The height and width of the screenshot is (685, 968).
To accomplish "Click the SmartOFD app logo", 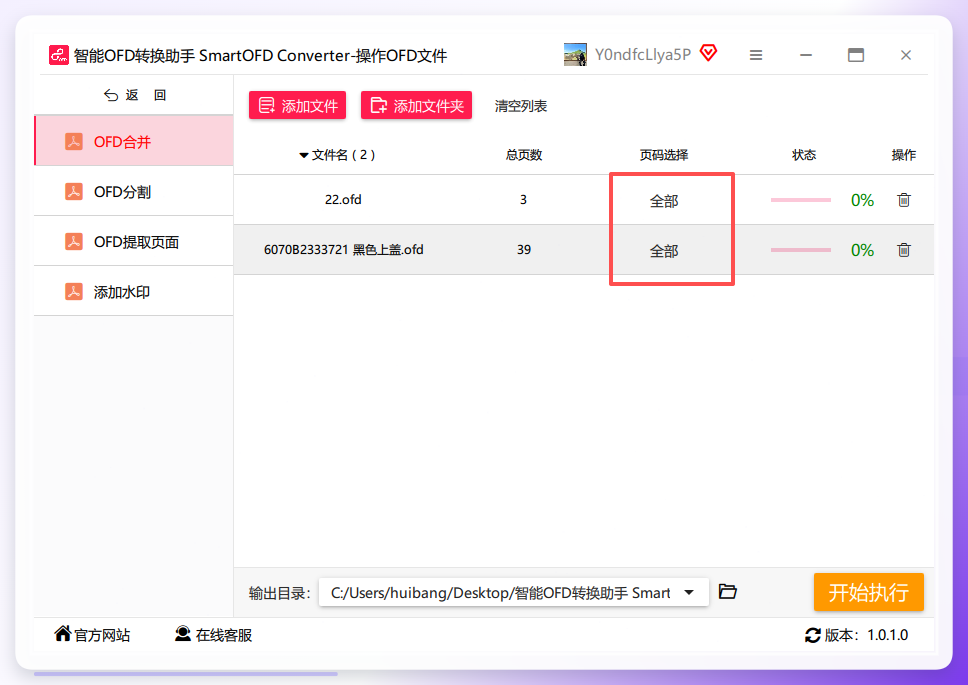I will pyautogui.click(x=59, y=55).
